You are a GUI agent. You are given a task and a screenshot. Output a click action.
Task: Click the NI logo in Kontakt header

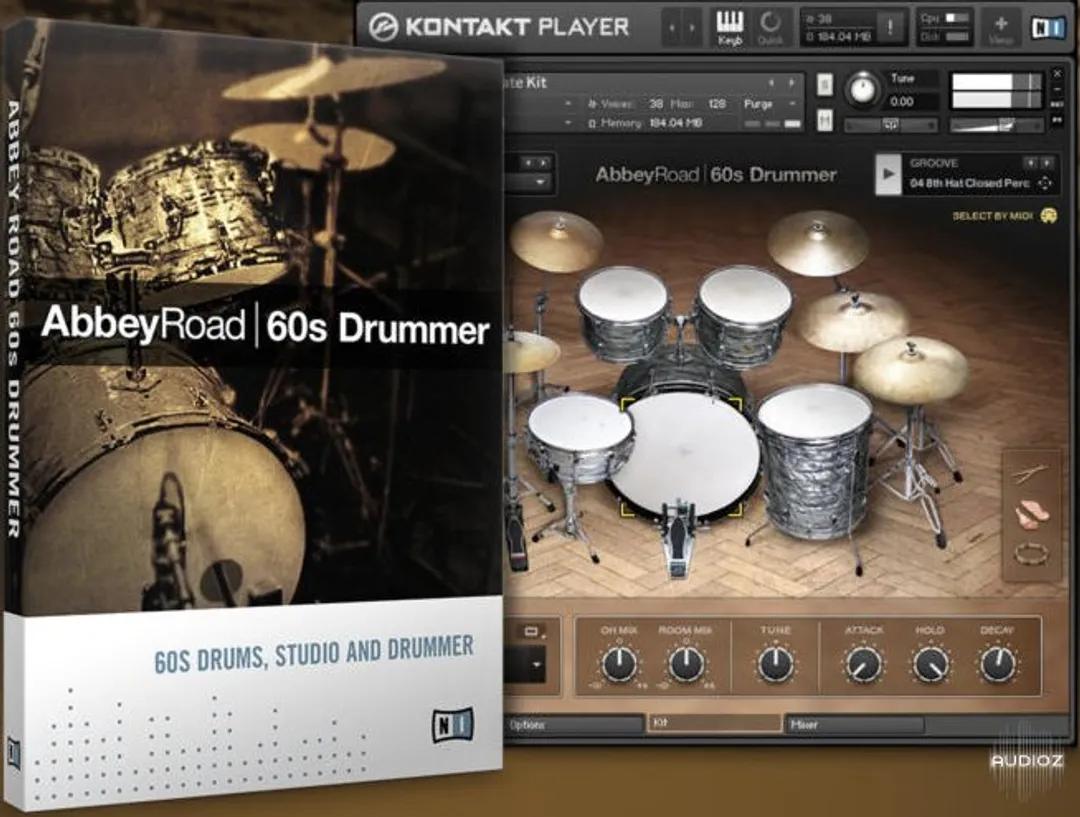pos(1046,27)
